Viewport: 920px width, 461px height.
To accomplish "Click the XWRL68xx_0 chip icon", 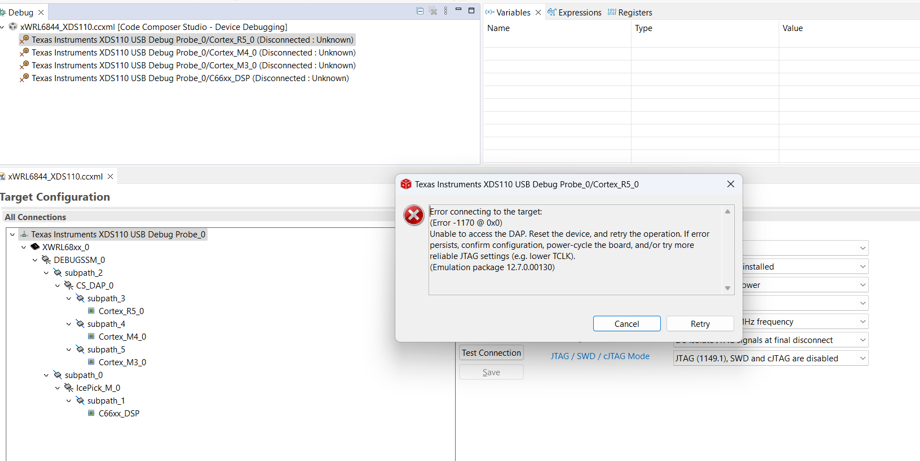I will [x=35, y=248].
